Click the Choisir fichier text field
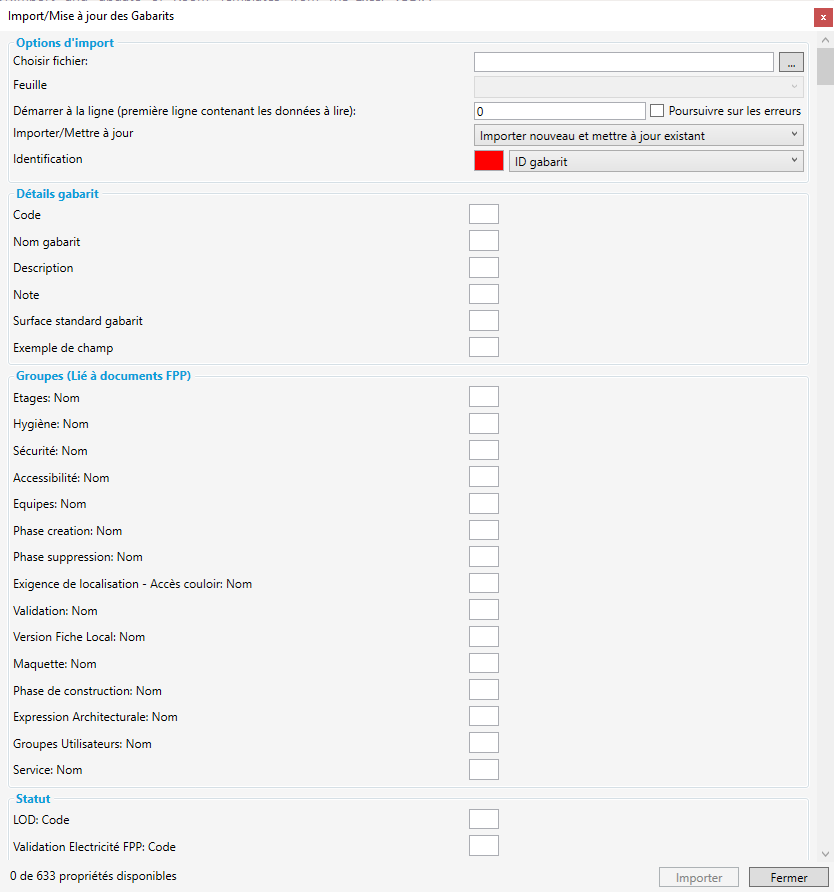This screenshot has height=892, width=834. [x=623, y=63]
